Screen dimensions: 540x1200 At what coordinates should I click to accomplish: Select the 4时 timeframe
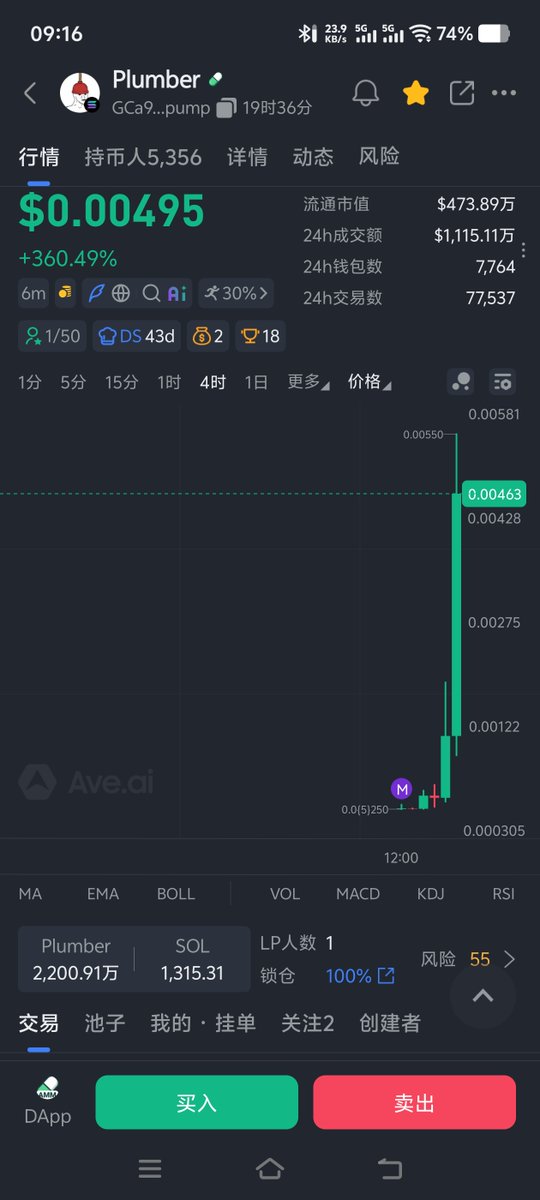[x=213, y=382]
